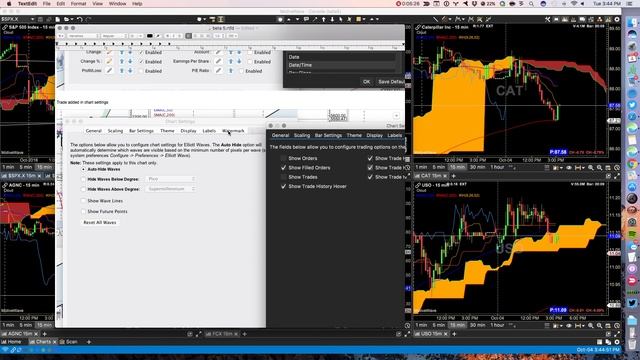This screenshot has width=640, height=360.
Task: Open the Format menu in the menu bar
Action: pos(78,4)
